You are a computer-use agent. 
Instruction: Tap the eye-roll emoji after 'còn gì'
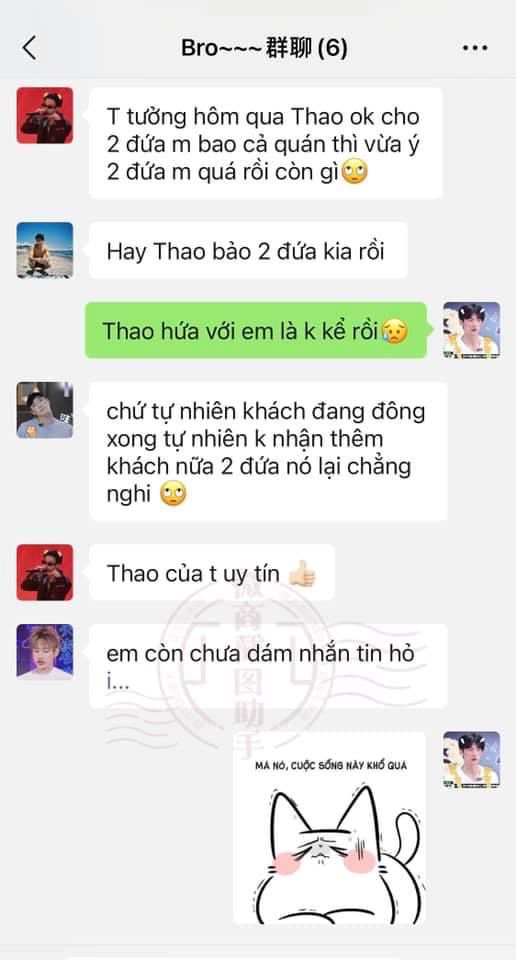[x=354, y=173]
